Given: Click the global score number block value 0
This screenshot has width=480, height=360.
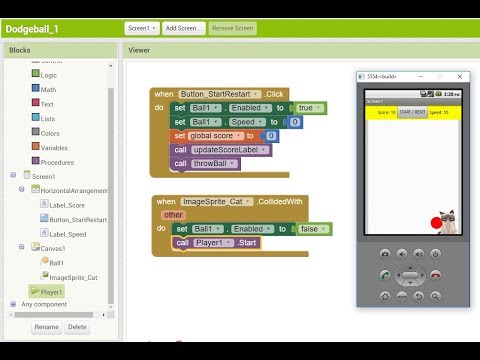Looking at the screenshot, I should [271, 136].
